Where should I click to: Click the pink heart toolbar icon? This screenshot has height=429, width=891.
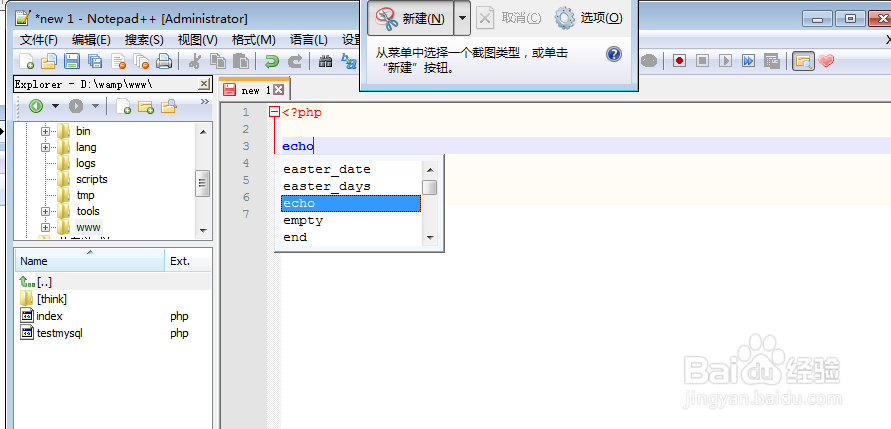(x=826, y=60)
